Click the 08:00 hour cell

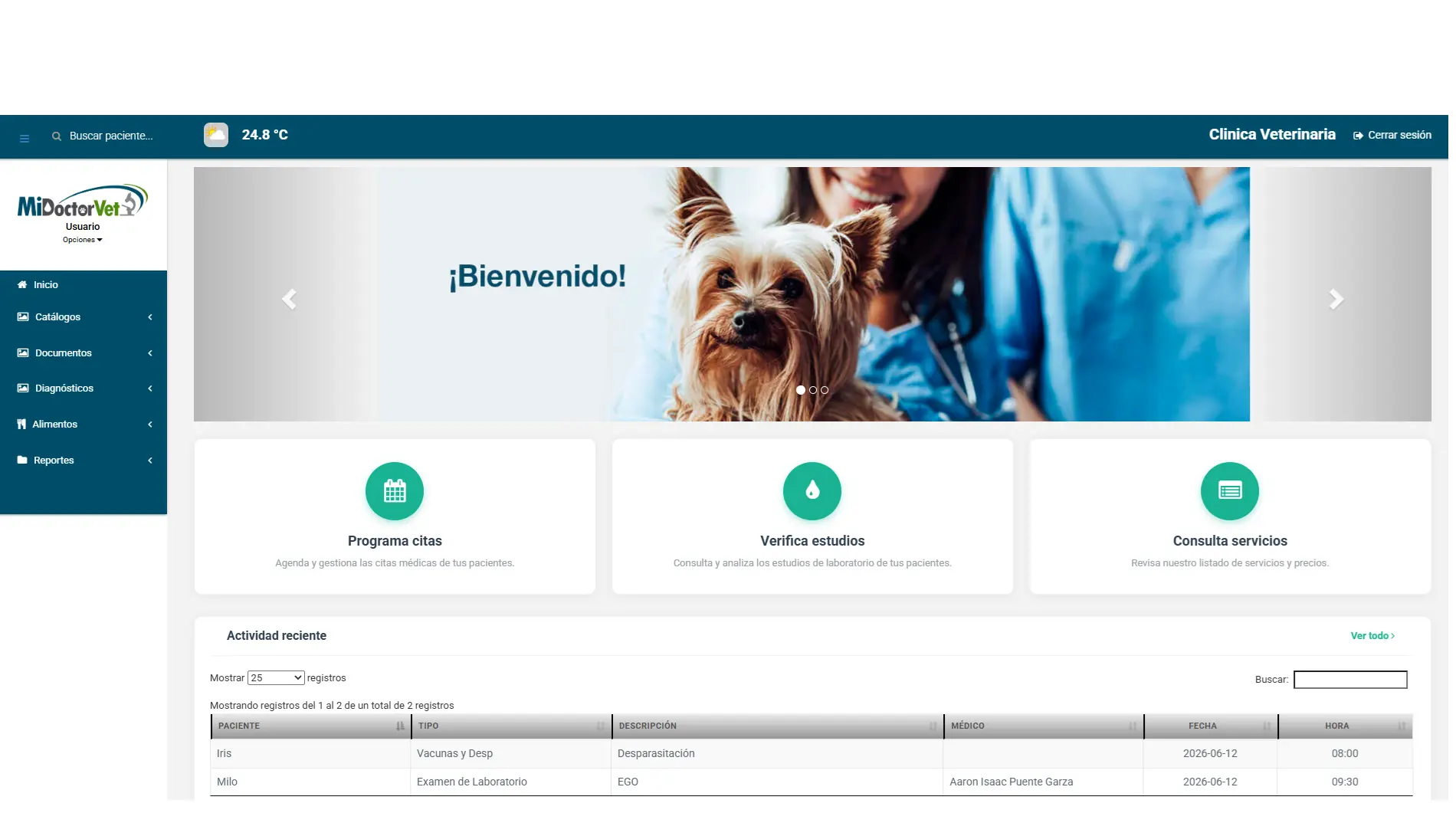pos(1345,754)
